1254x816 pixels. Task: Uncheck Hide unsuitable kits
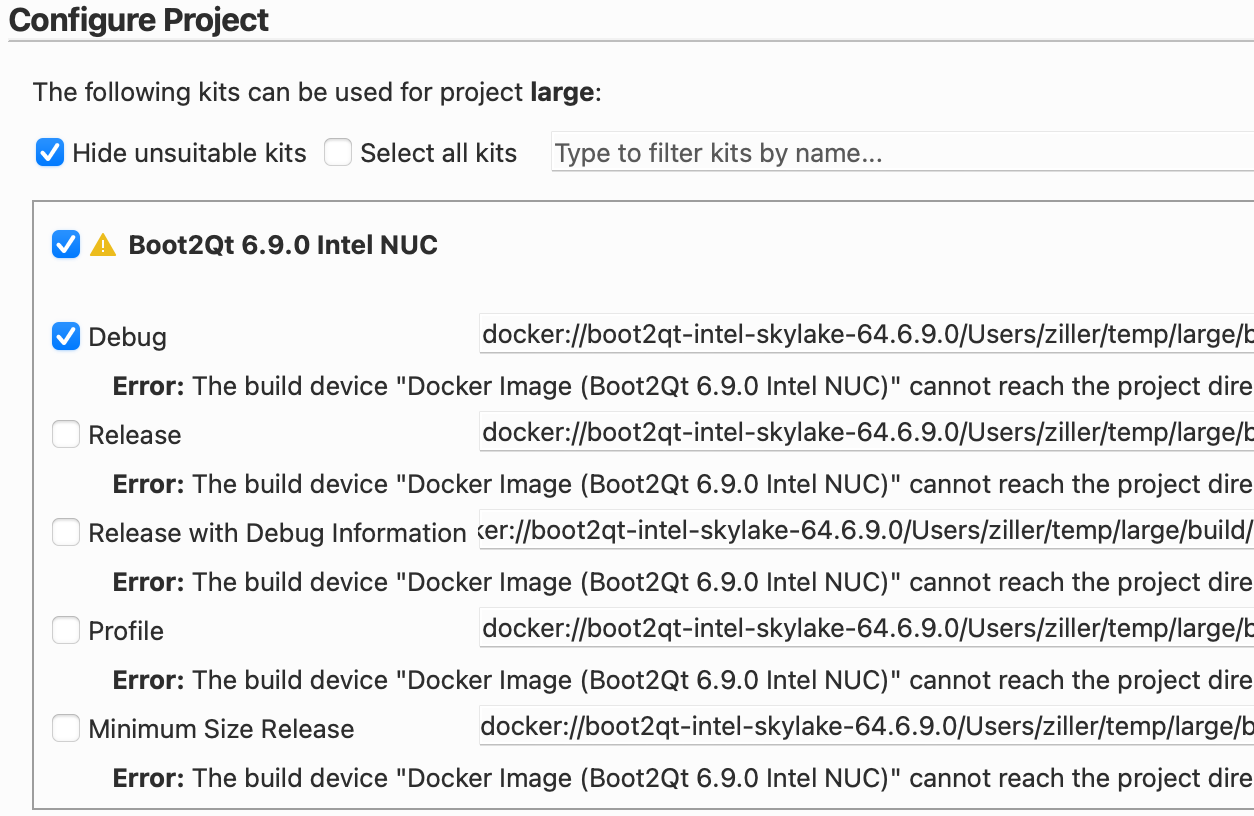coord(50,153)
